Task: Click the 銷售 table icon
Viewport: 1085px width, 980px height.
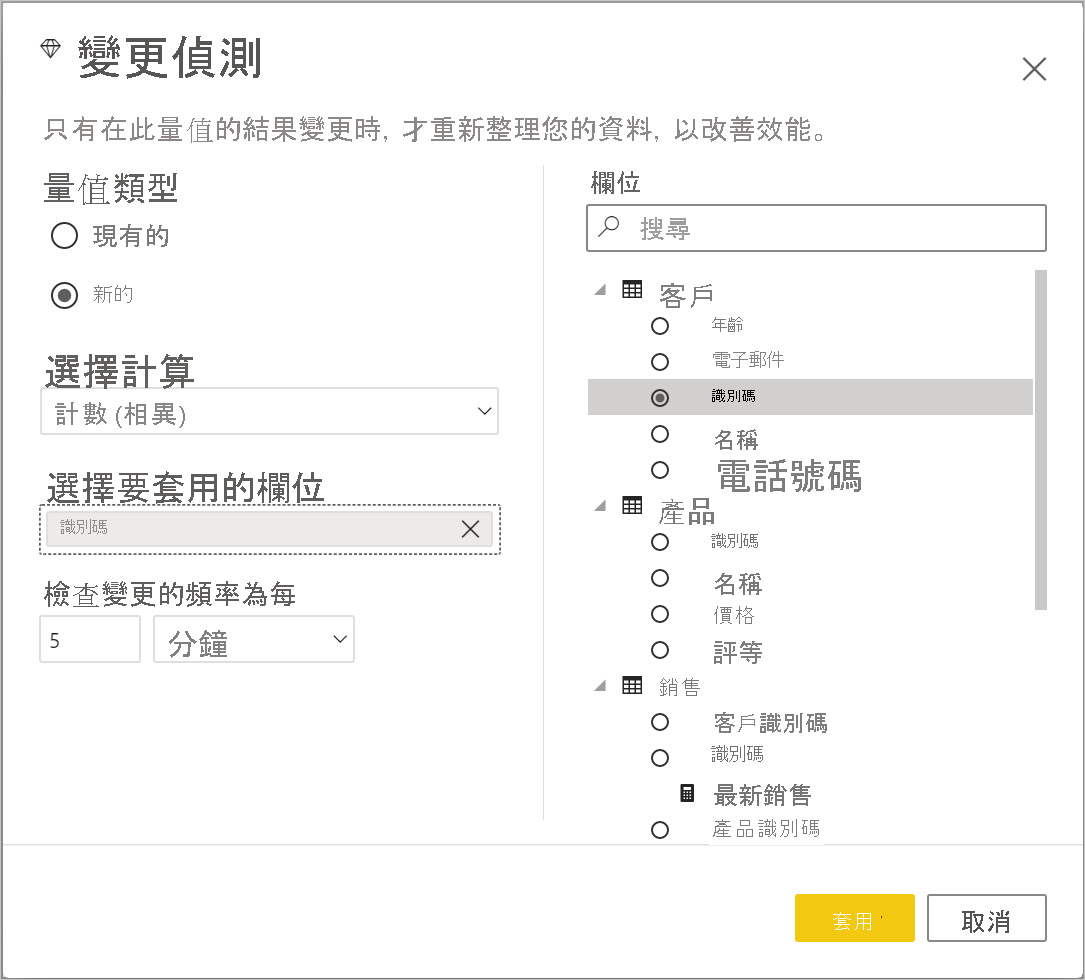Action: 632,685
